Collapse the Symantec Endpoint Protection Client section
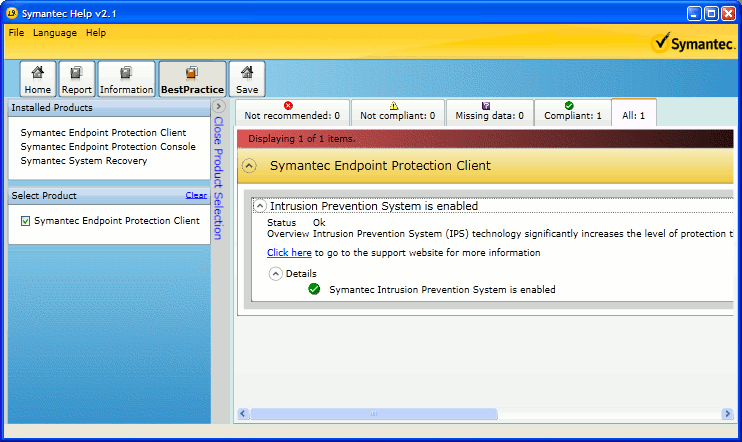The image size is (742, 442). click(249, 166)
